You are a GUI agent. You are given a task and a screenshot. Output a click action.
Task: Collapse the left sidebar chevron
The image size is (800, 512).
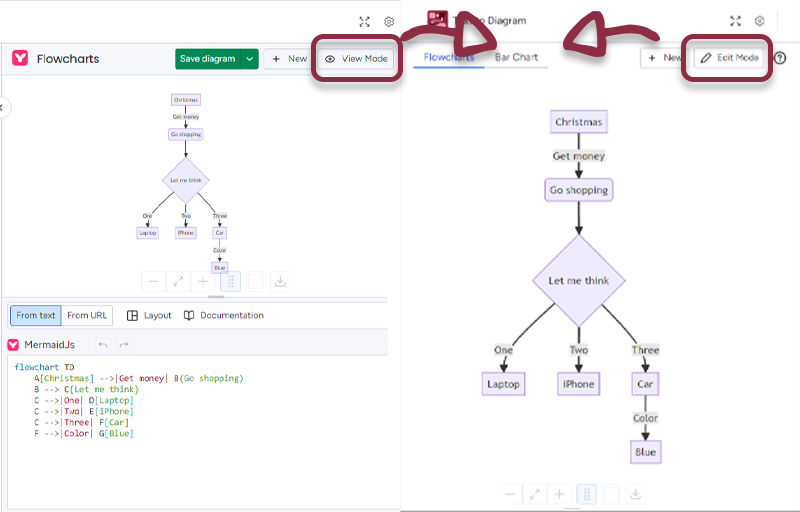point(3,107)
